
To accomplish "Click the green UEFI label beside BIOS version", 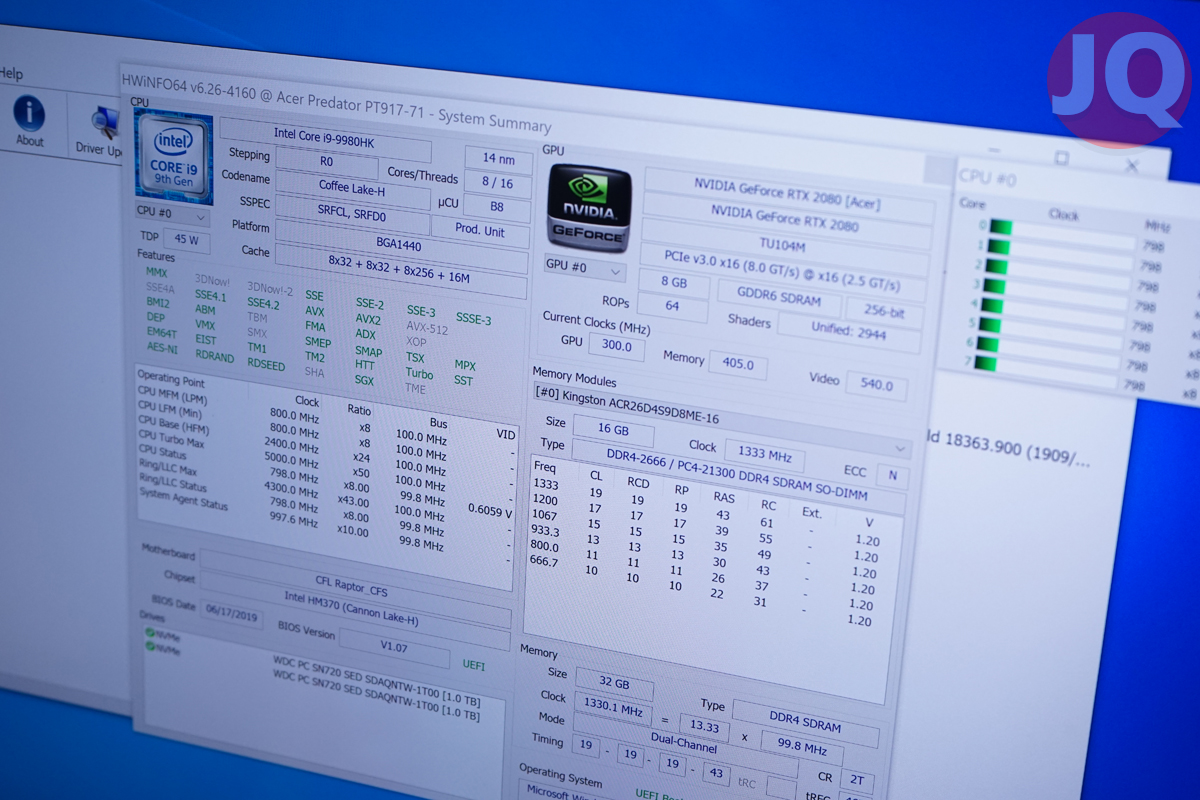I will (x=474, y=664).
